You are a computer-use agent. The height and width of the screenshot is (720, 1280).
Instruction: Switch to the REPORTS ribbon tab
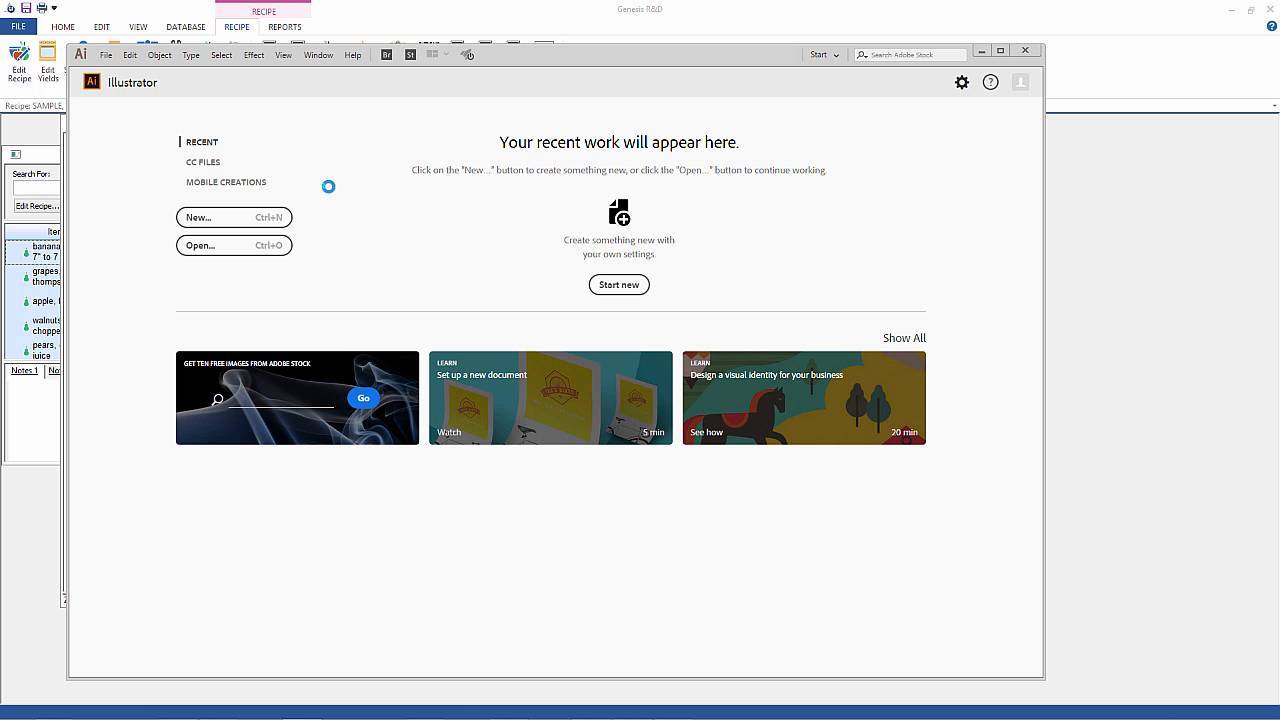coord(285,27)
